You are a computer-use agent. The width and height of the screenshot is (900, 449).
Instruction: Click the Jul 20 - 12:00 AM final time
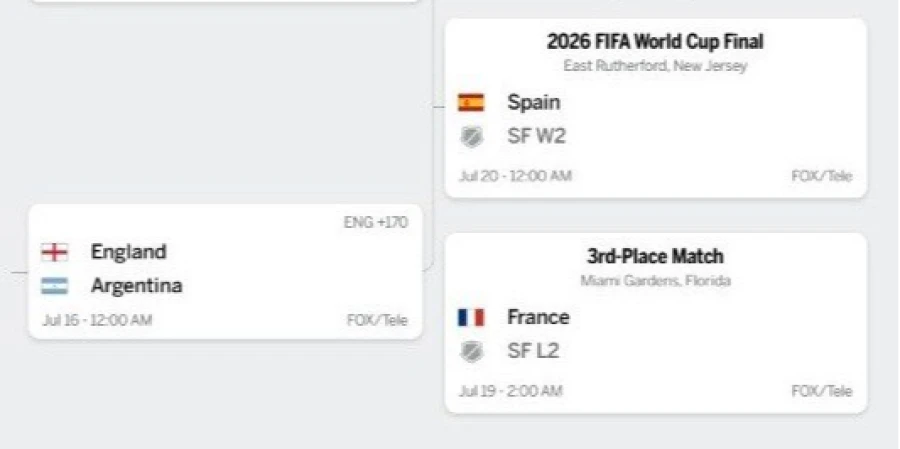[515, 176]
